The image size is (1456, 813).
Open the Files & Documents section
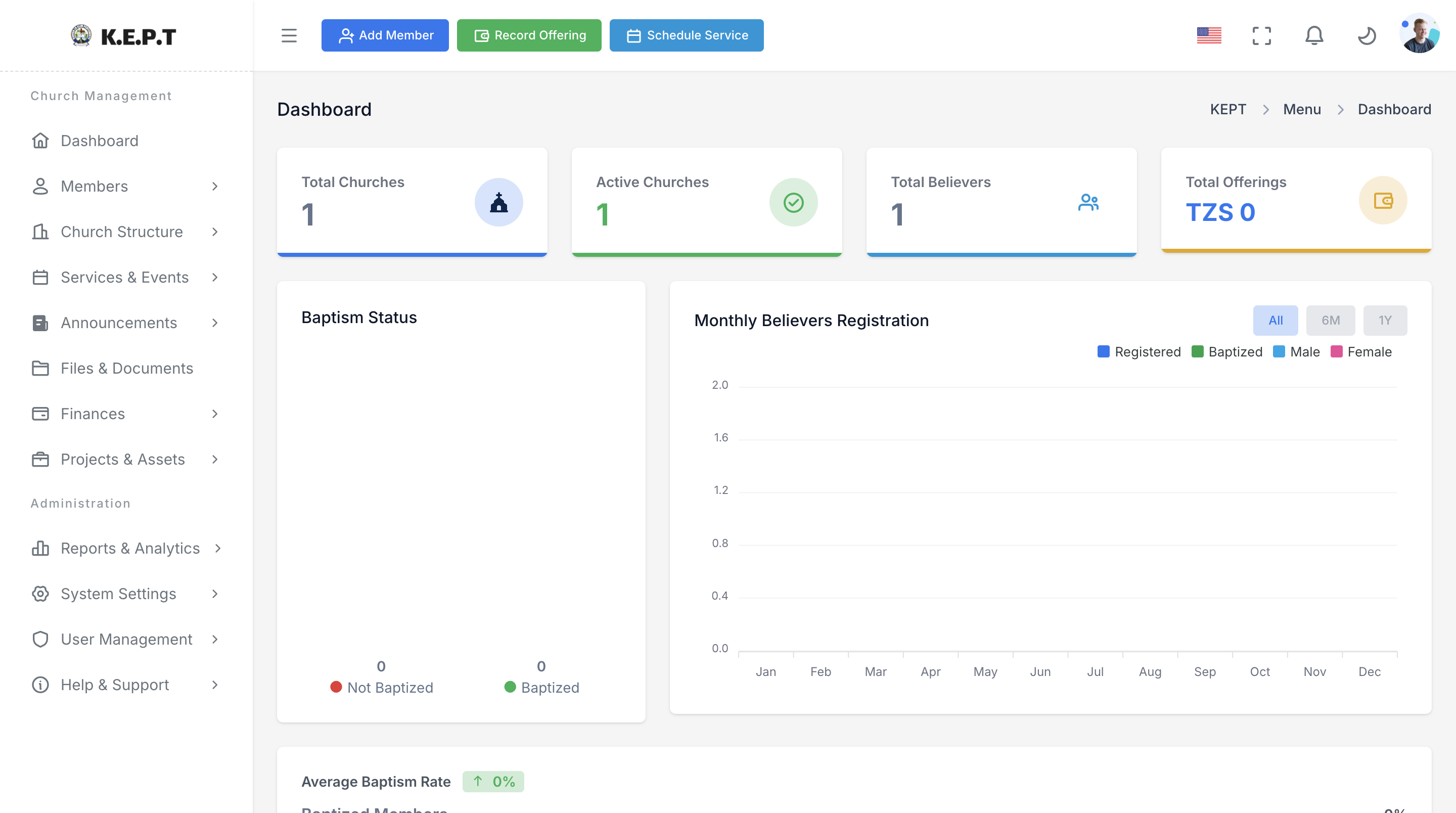[x=126, y=368]
